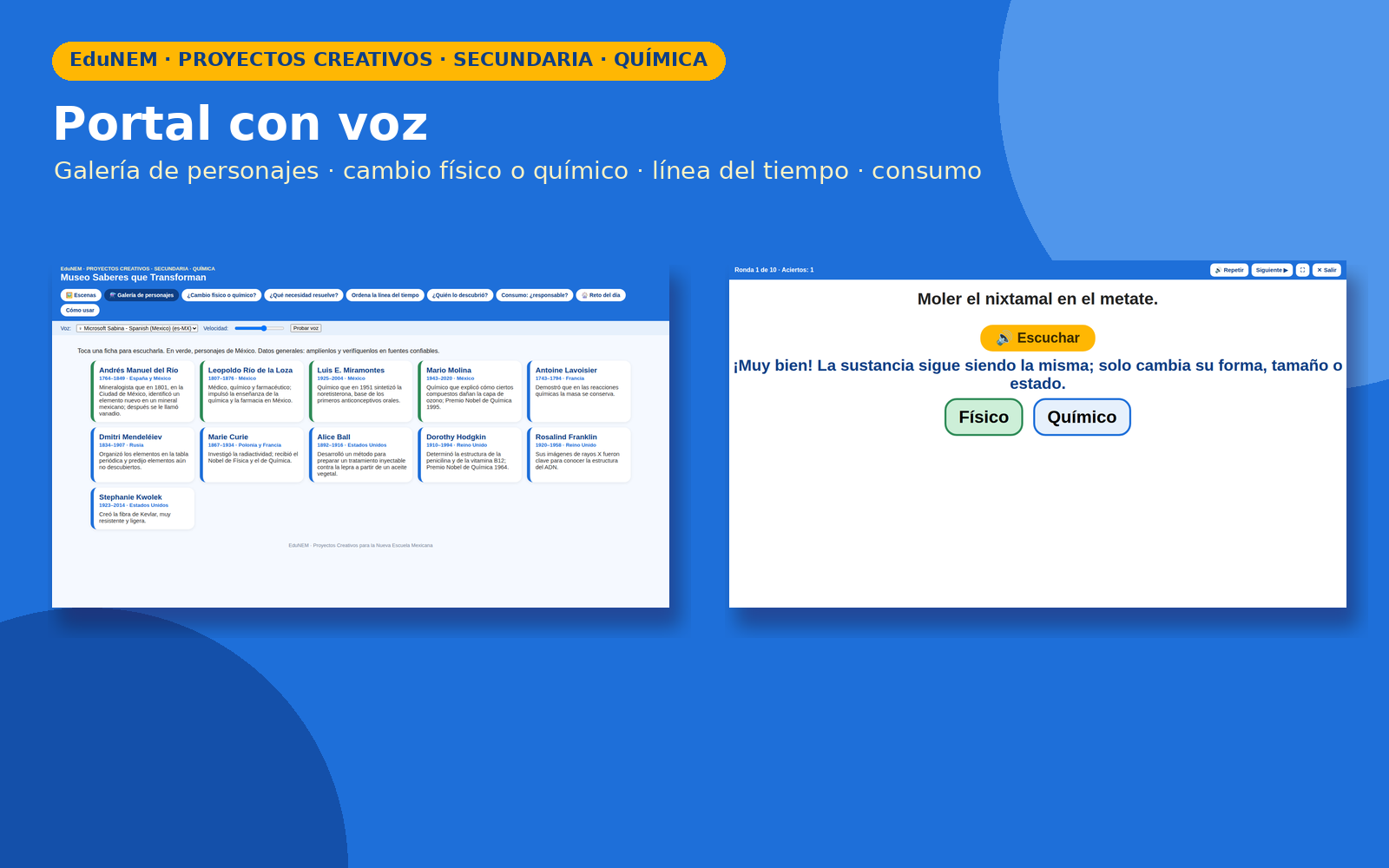
Task: Open the ¿Quién lo descubrió? tab
Action: 460,295
